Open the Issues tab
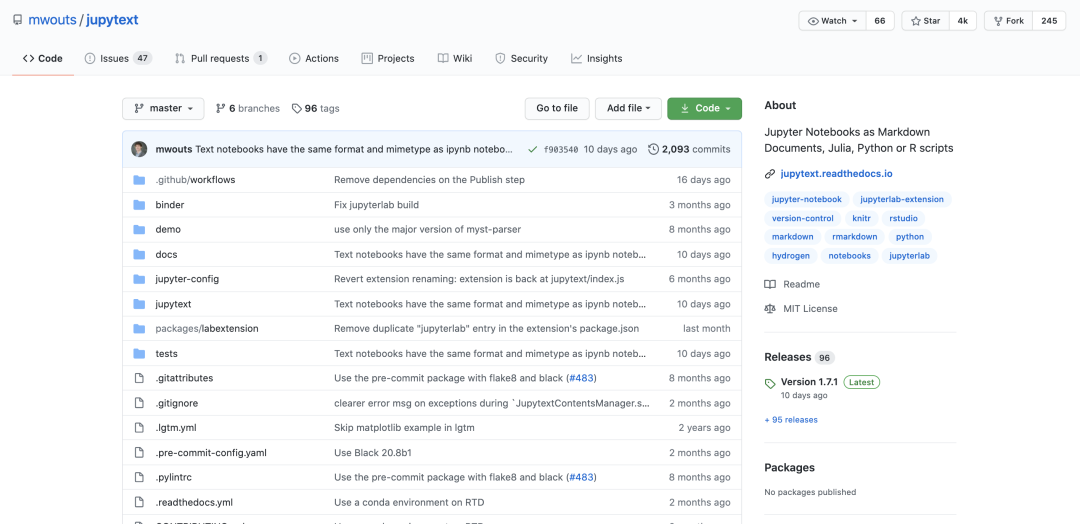This screenshot has height=524, width=1080. click(118, 59)
